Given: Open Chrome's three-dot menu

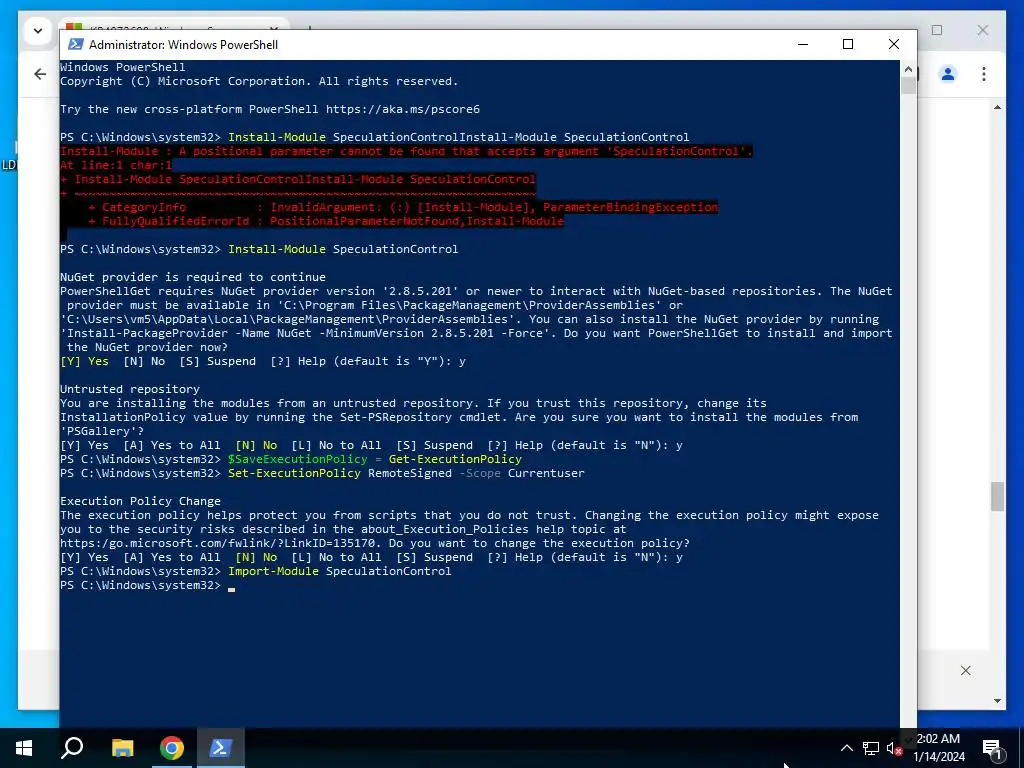Looking at the screenshot, I should (984, 74).
